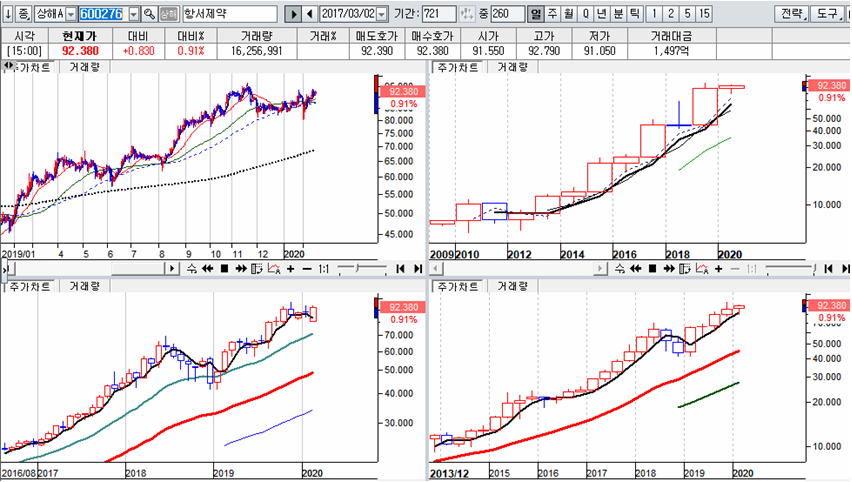Stop playback on the top-right chart
852x482 pixels.
(652, 268)
